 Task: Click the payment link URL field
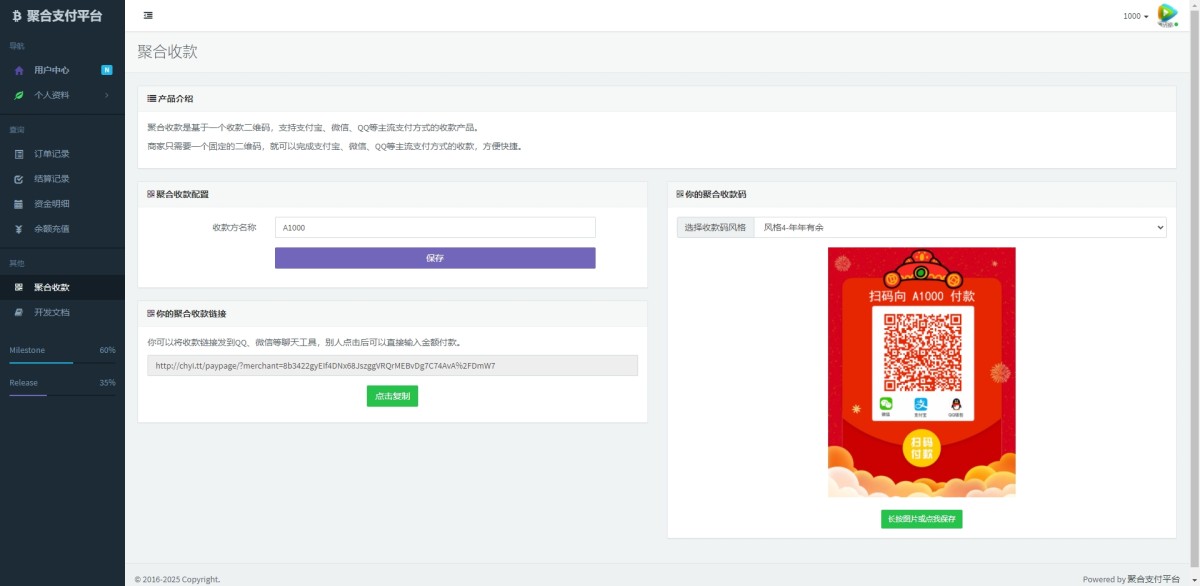pyautogui.click(x=392, y=366)
